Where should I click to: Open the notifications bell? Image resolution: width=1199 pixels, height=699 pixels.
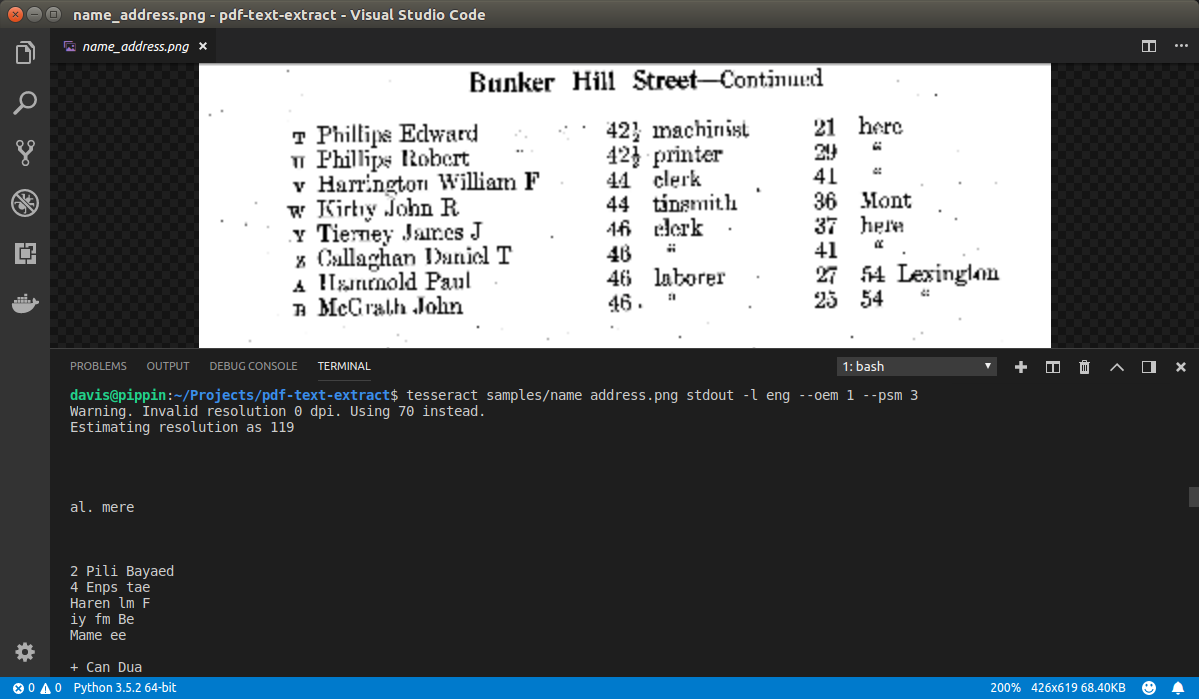(1178, 688)
